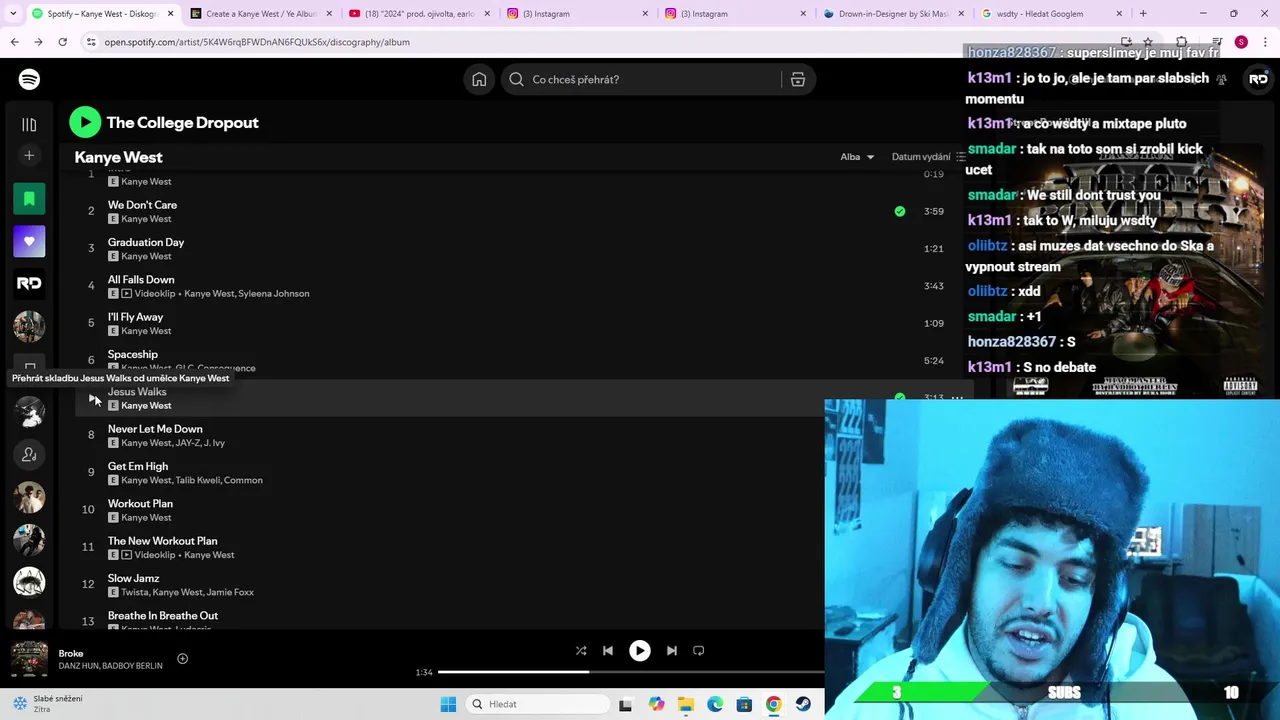The image size is (1280, 720).
Task: Open All Falls Down track
Action: pos(141,280)
